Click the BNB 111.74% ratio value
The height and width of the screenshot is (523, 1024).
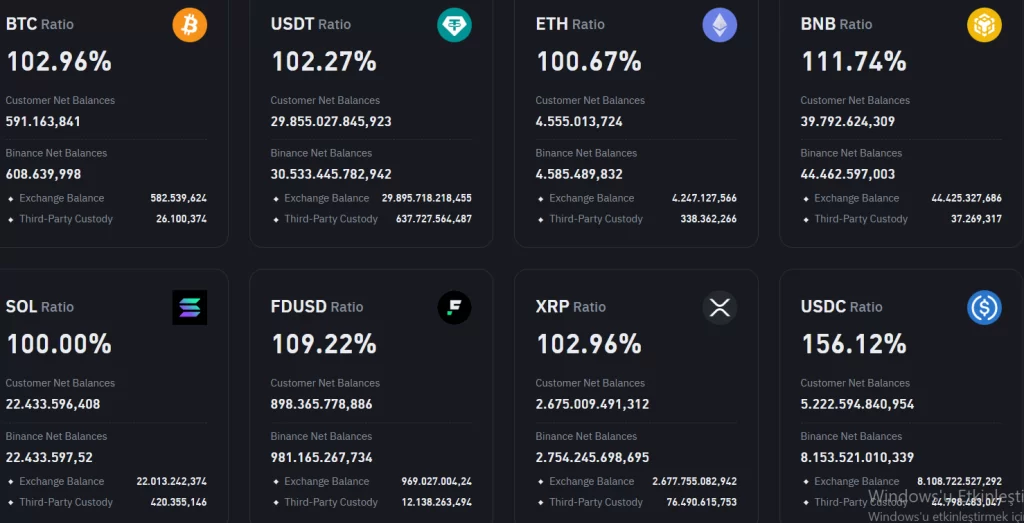[x=854, y=62]
